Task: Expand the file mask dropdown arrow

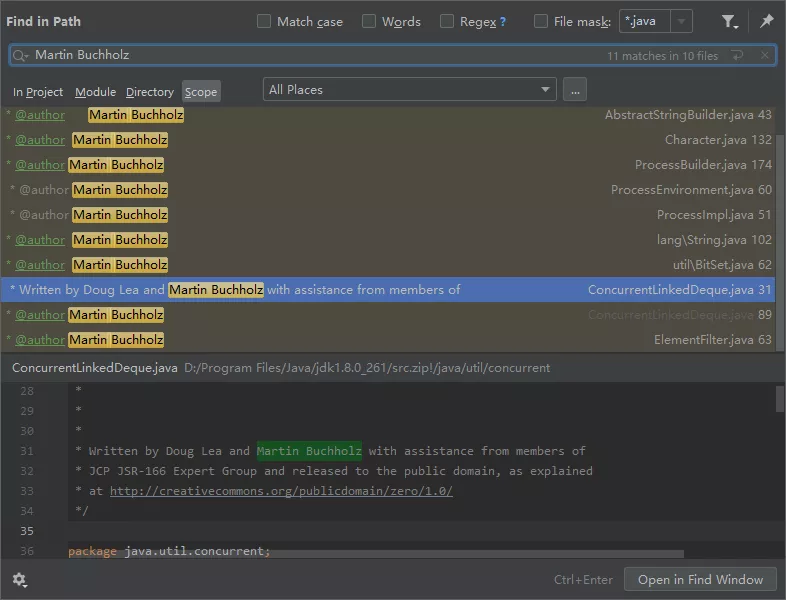Action: point(681,22)
